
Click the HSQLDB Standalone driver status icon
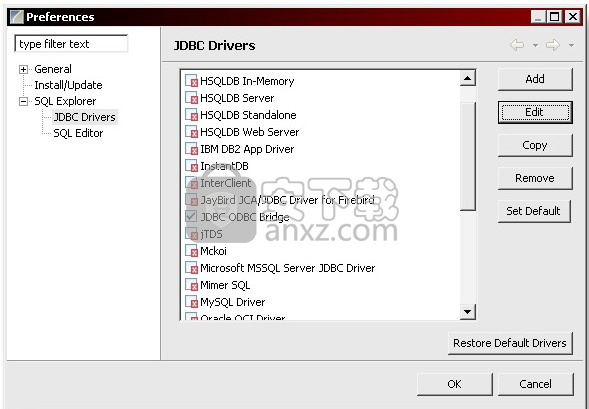[192, 115]
